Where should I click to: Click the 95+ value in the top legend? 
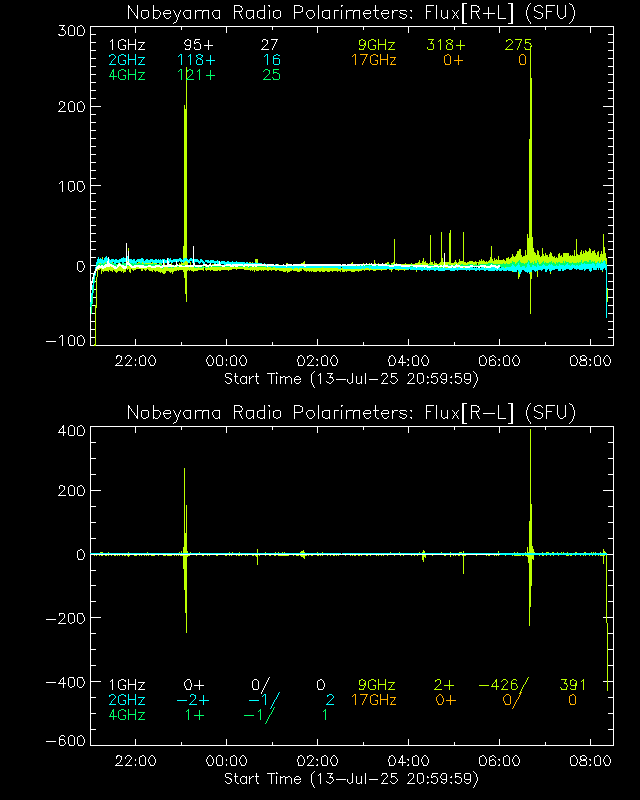click(x=199, y=45)
